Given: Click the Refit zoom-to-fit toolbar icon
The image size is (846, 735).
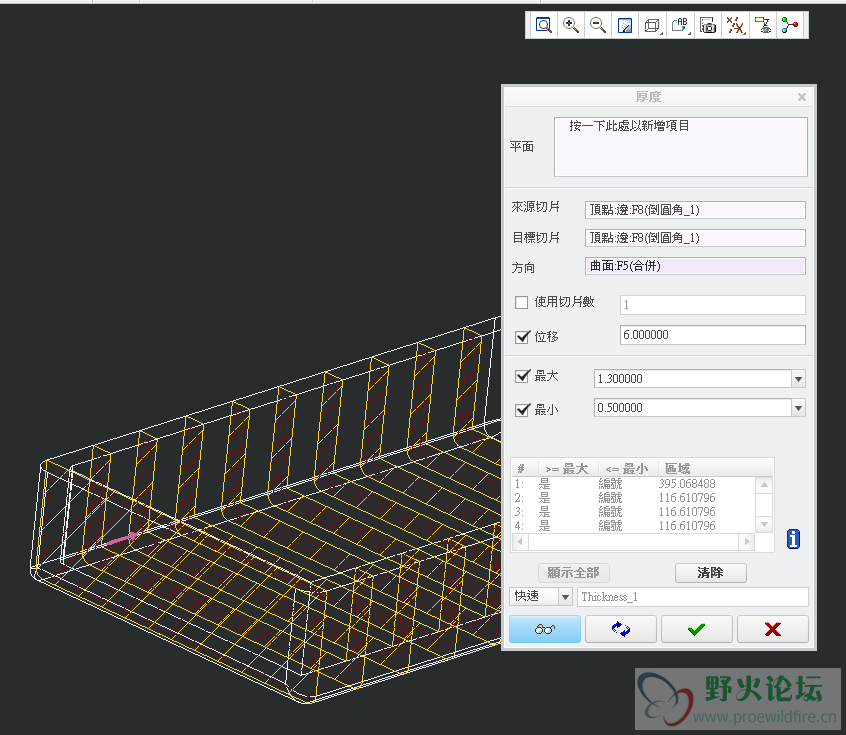Looking at the screenshot, I should click(x=543, y=25).
